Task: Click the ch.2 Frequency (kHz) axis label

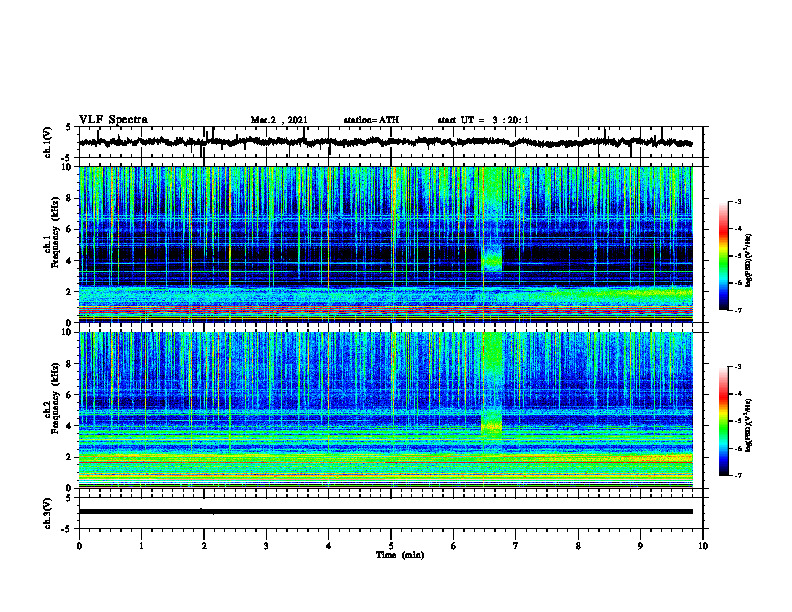Action: (x=52, y=397)
